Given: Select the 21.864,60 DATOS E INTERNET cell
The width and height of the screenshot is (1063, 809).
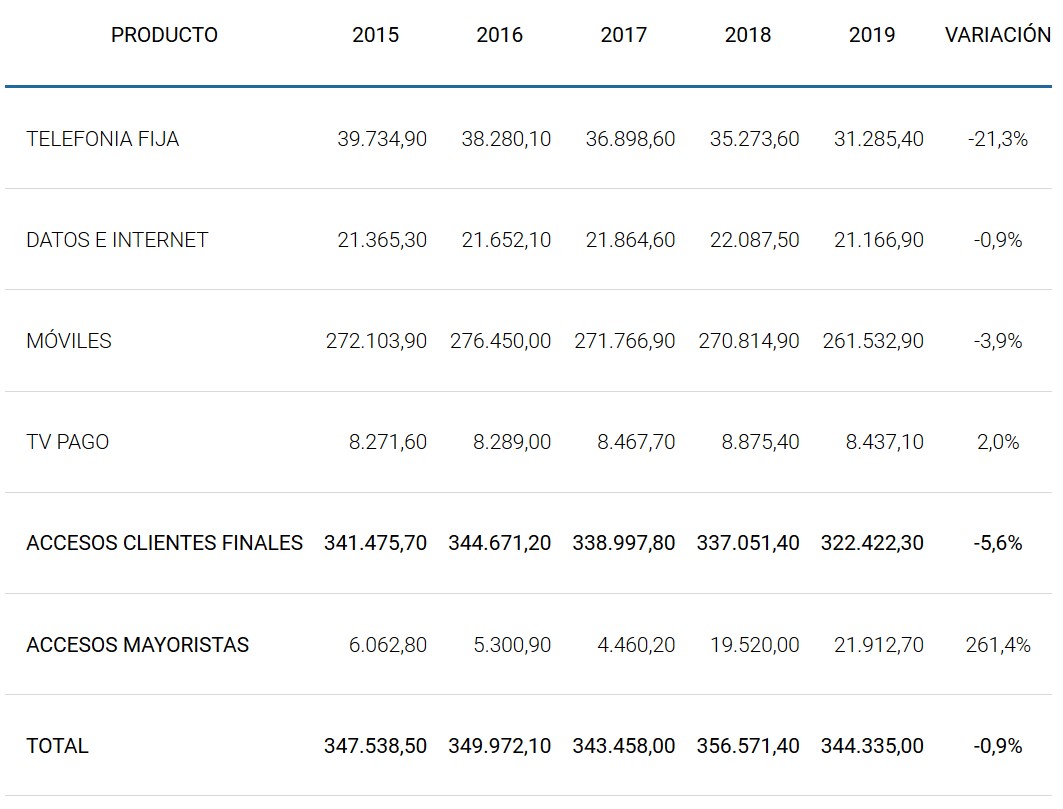Looking at the screenshot, I should [630, 240].
